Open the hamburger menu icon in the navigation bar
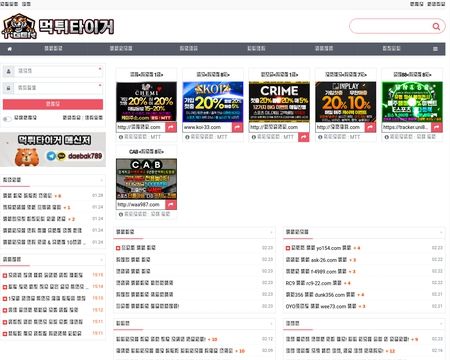450x360 pixels. pyautogui.click(x=435, y=49)
